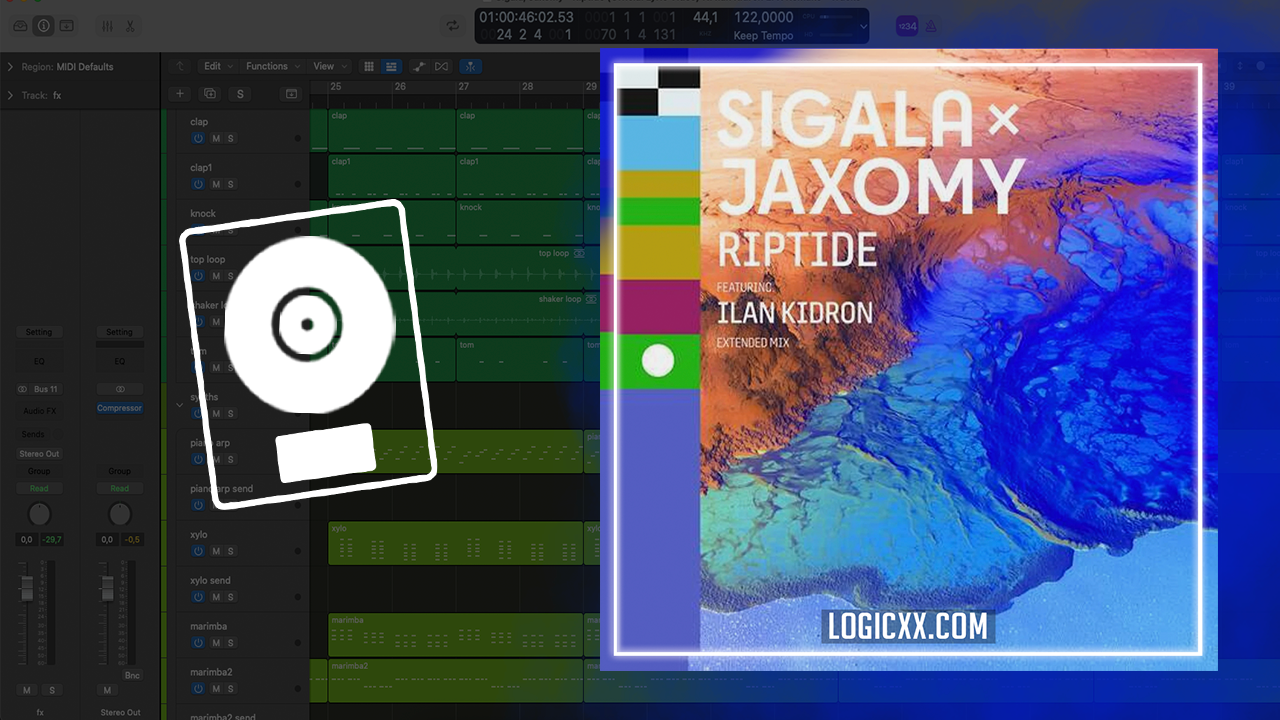Viewport: 1280px width, 720px height.
Task: Toggle the Cycle loop button
Action: pos(453,26)
